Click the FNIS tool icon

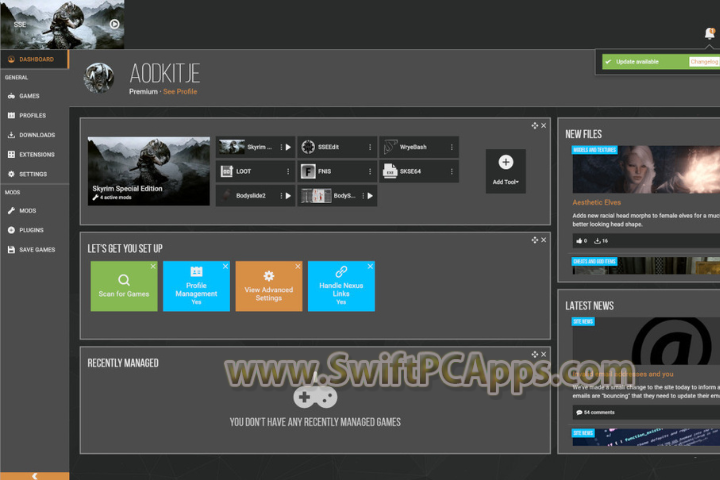pyautogui.click(x=308, y=171)
